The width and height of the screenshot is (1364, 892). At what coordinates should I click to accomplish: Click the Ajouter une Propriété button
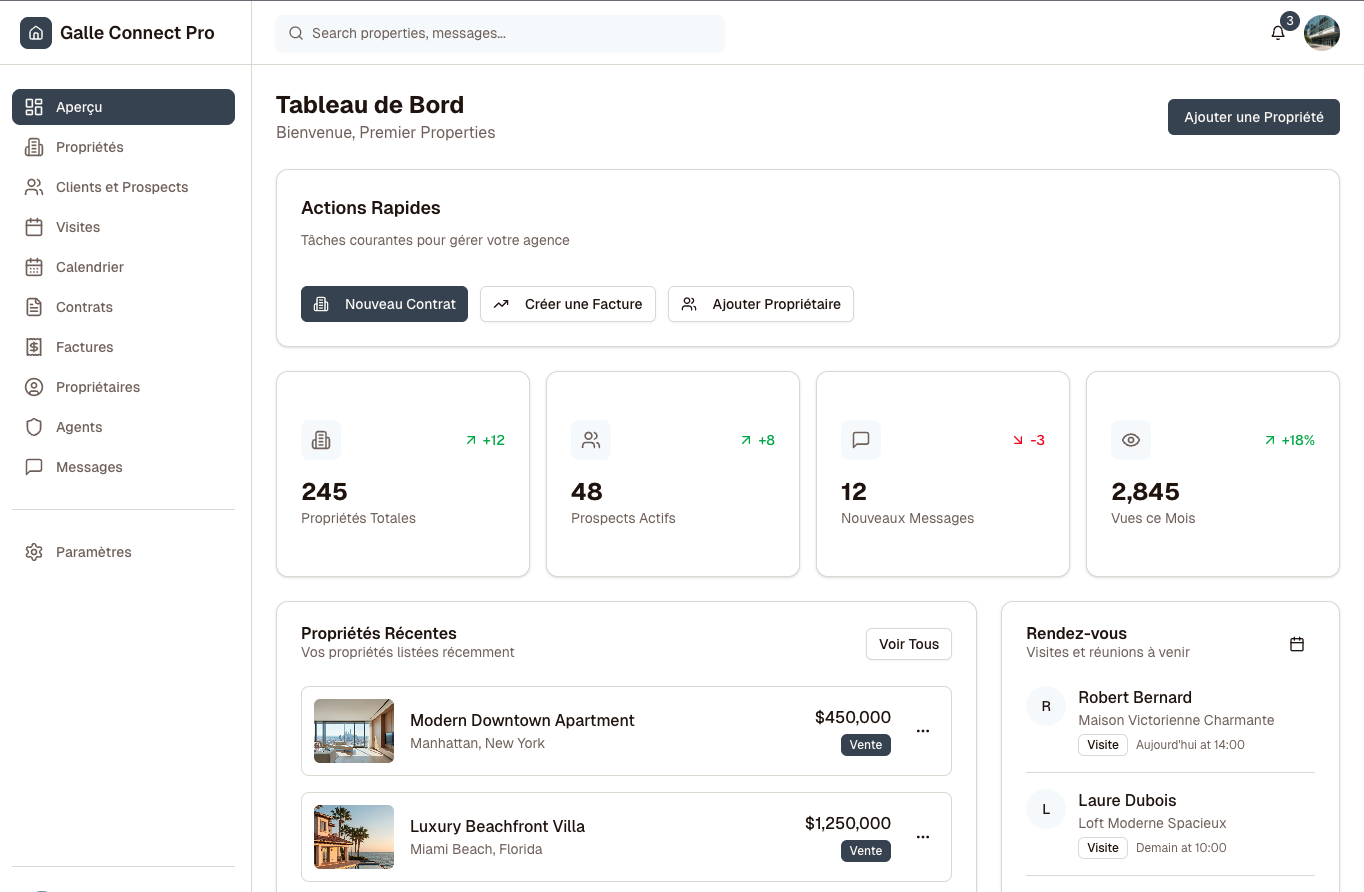tap(1253, 117)
